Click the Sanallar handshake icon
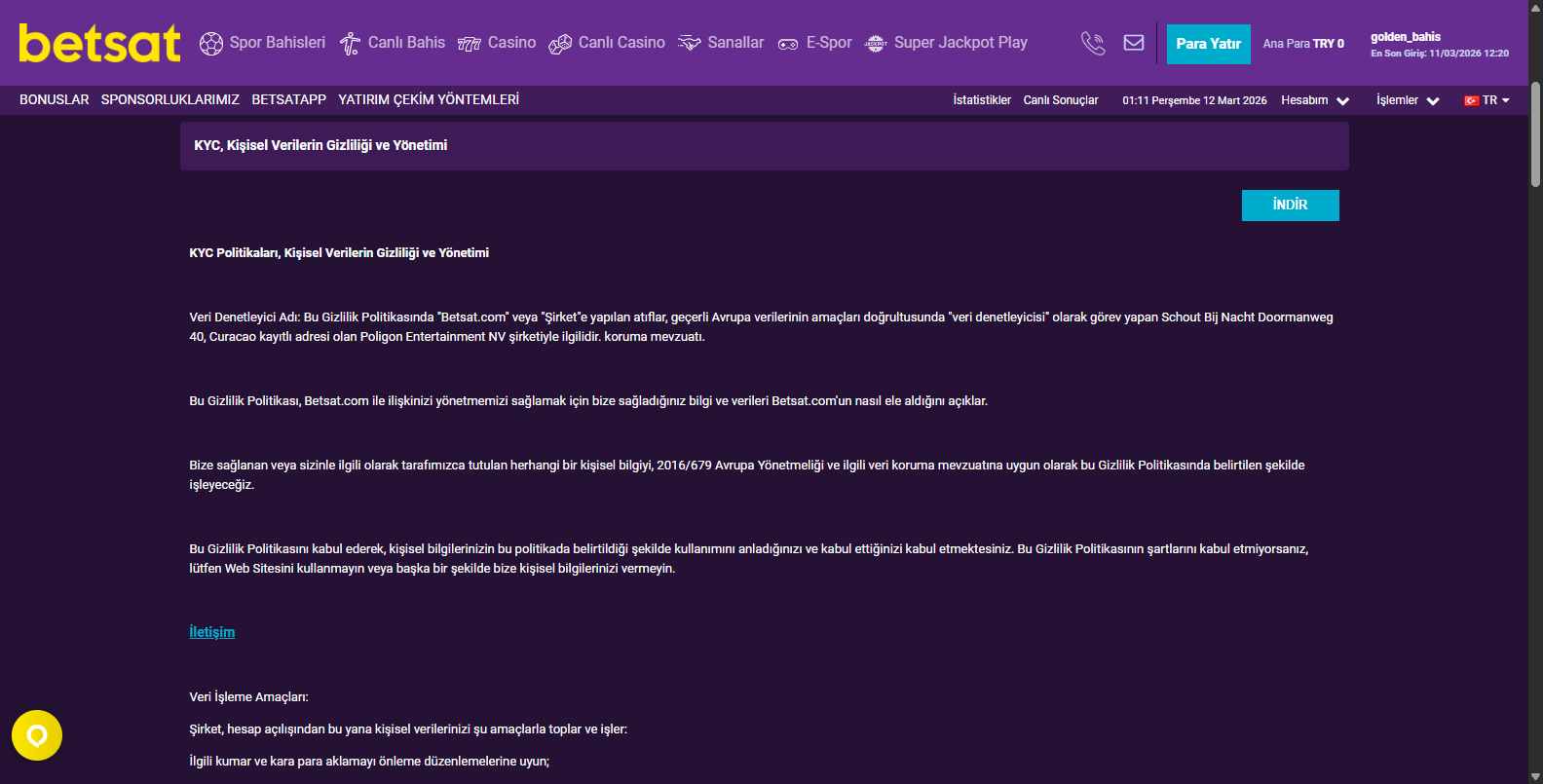The height and width of the screenshot is (784, 1543). click(690, 44)
